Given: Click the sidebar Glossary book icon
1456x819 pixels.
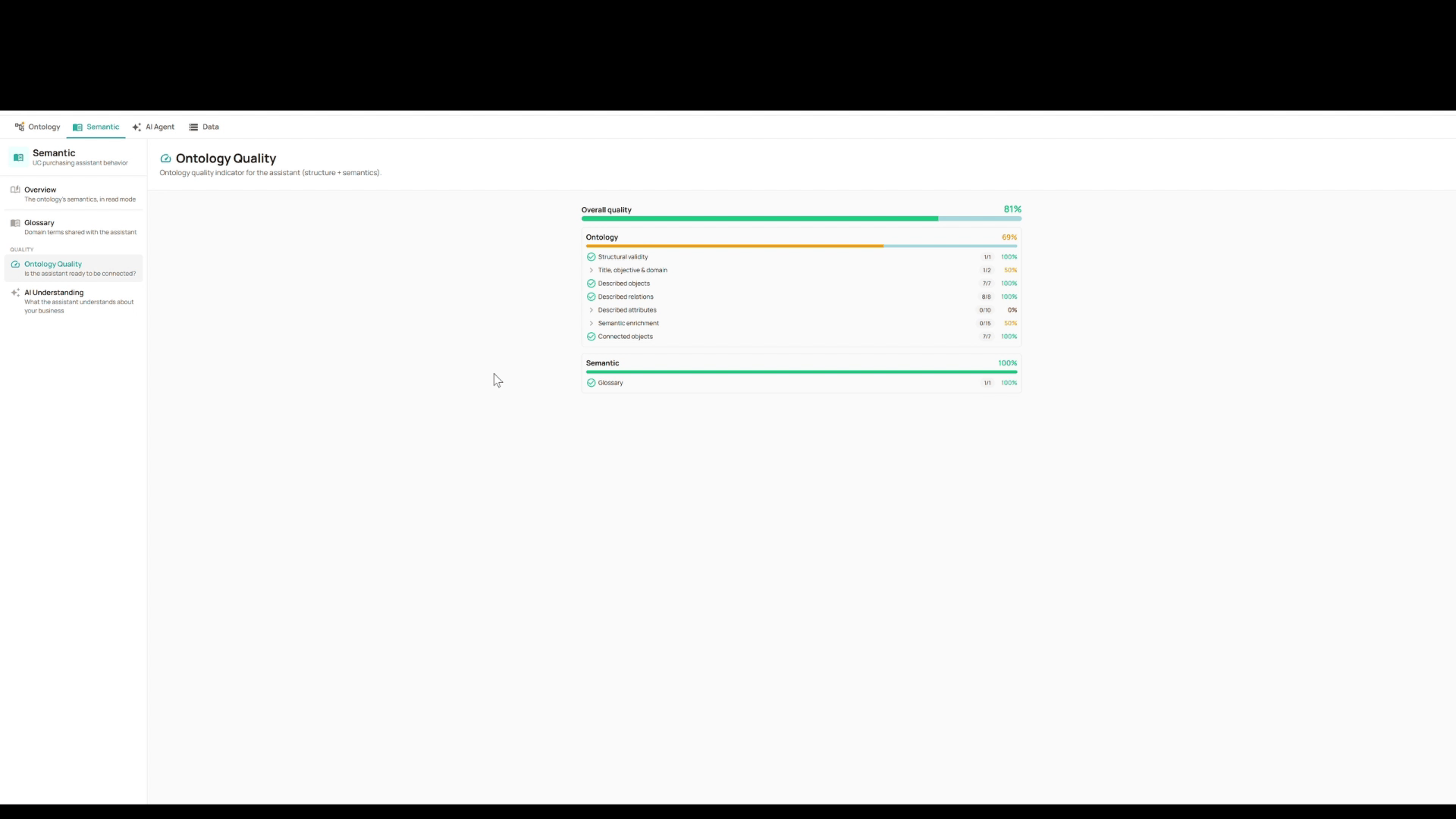Looking at the screenshot, I should pyautogui.click(x=15, y=223).
